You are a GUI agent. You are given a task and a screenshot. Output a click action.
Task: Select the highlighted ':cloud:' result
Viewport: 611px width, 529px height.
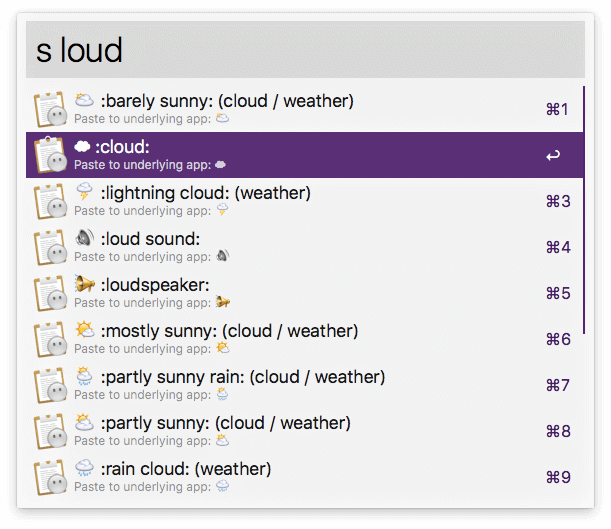(305, 155)
